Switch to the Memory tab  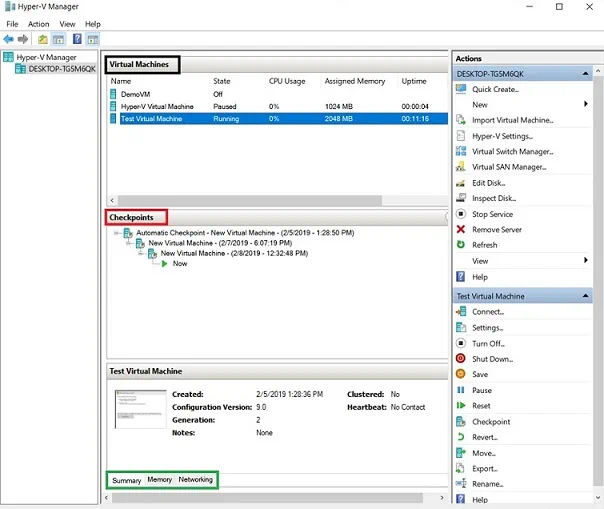(159, 480)
